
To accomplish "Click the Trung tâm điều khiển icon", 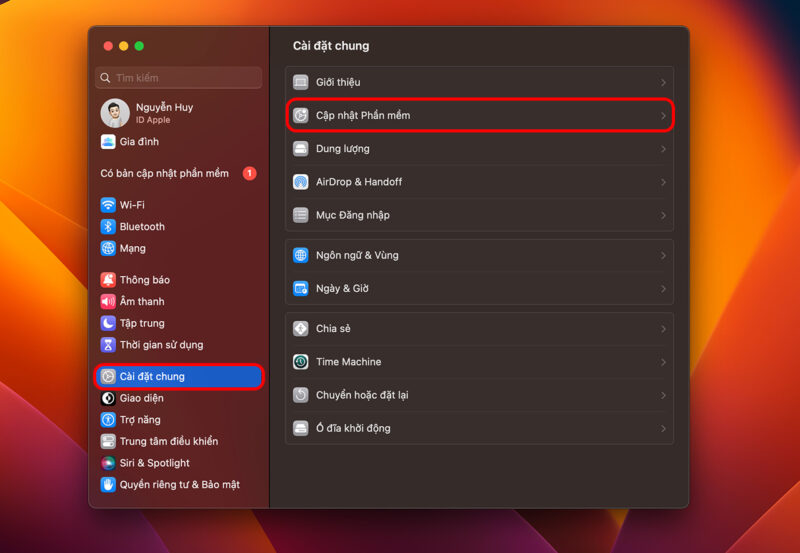I will click(x=108, y=441).
